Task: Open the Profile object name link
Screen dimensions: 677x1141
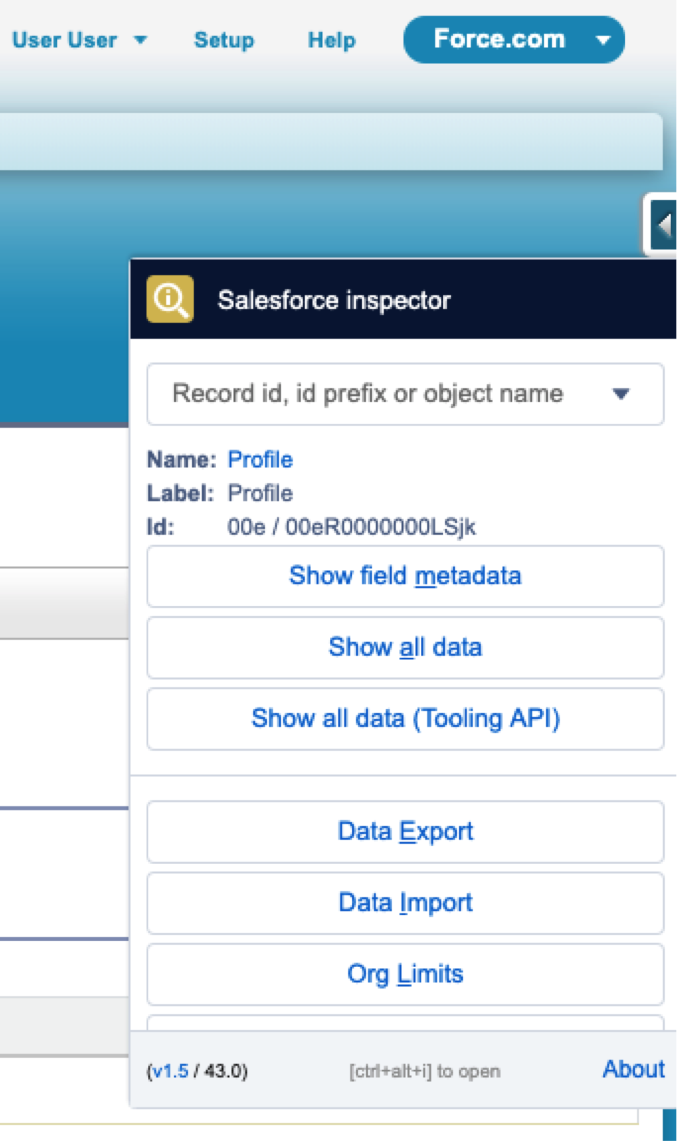Action: [260, 460]
